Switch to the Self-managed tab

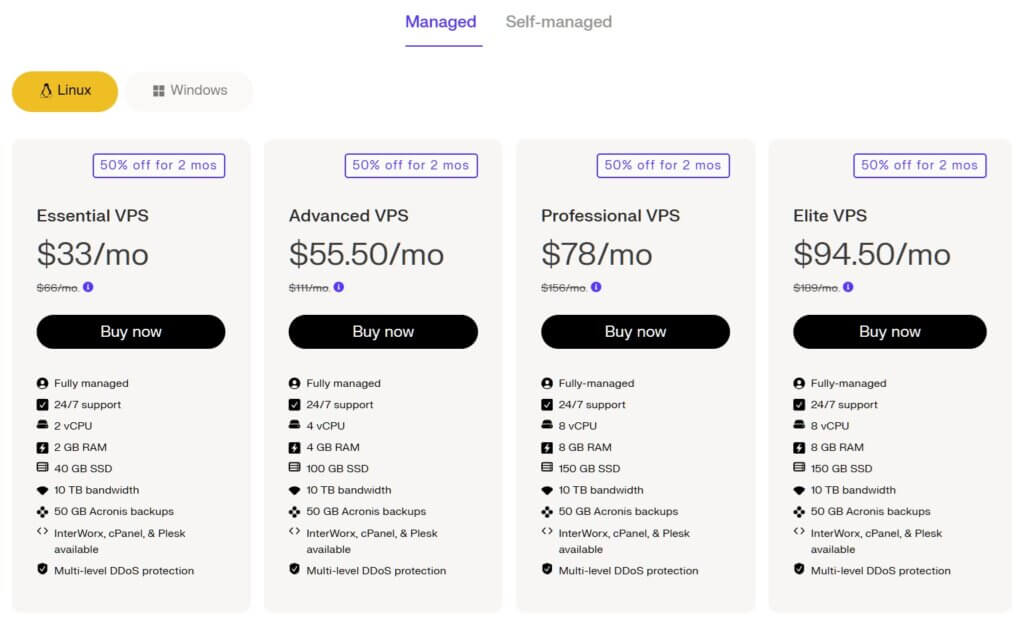click(558, 22)
